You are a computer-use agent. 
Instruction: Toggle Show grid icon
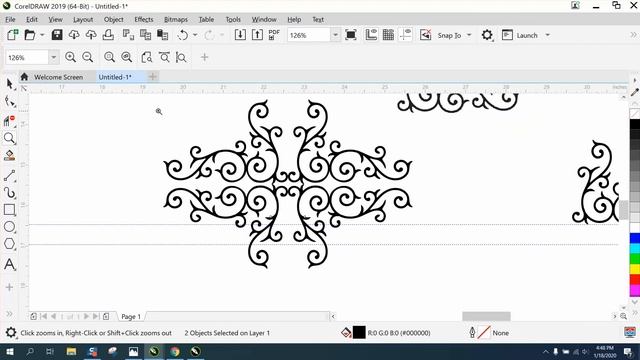click(388, 35)
